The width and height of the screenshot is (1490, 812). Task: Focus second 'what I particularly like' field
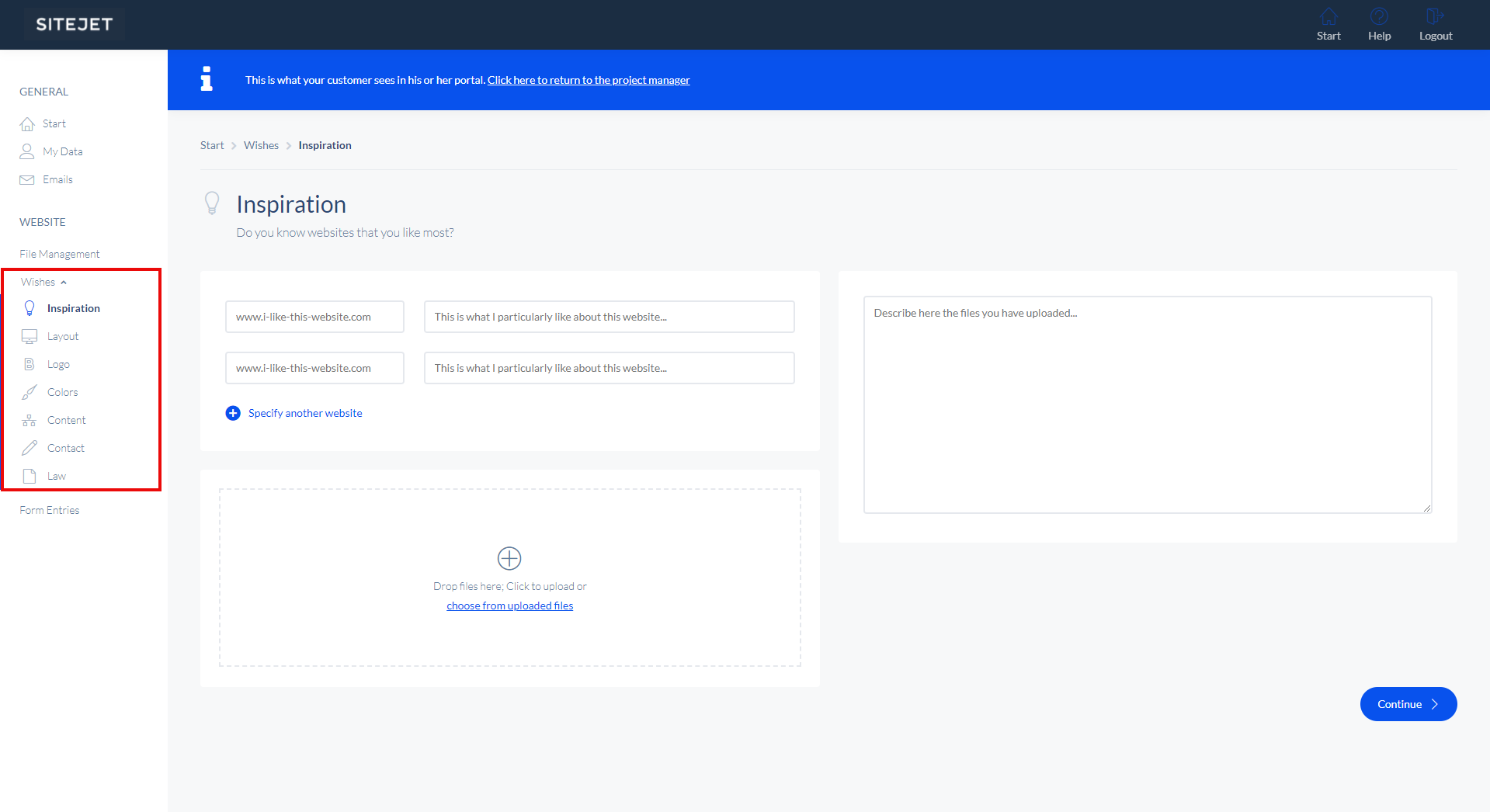coord(610,368)
